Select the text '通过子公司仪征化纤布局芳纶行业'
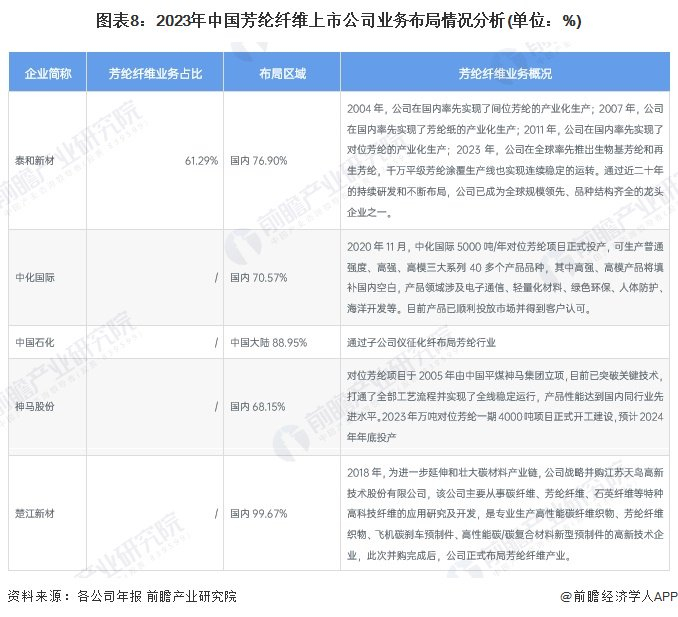The height and width of the screenshot is (617, 678). click(421, 342)
